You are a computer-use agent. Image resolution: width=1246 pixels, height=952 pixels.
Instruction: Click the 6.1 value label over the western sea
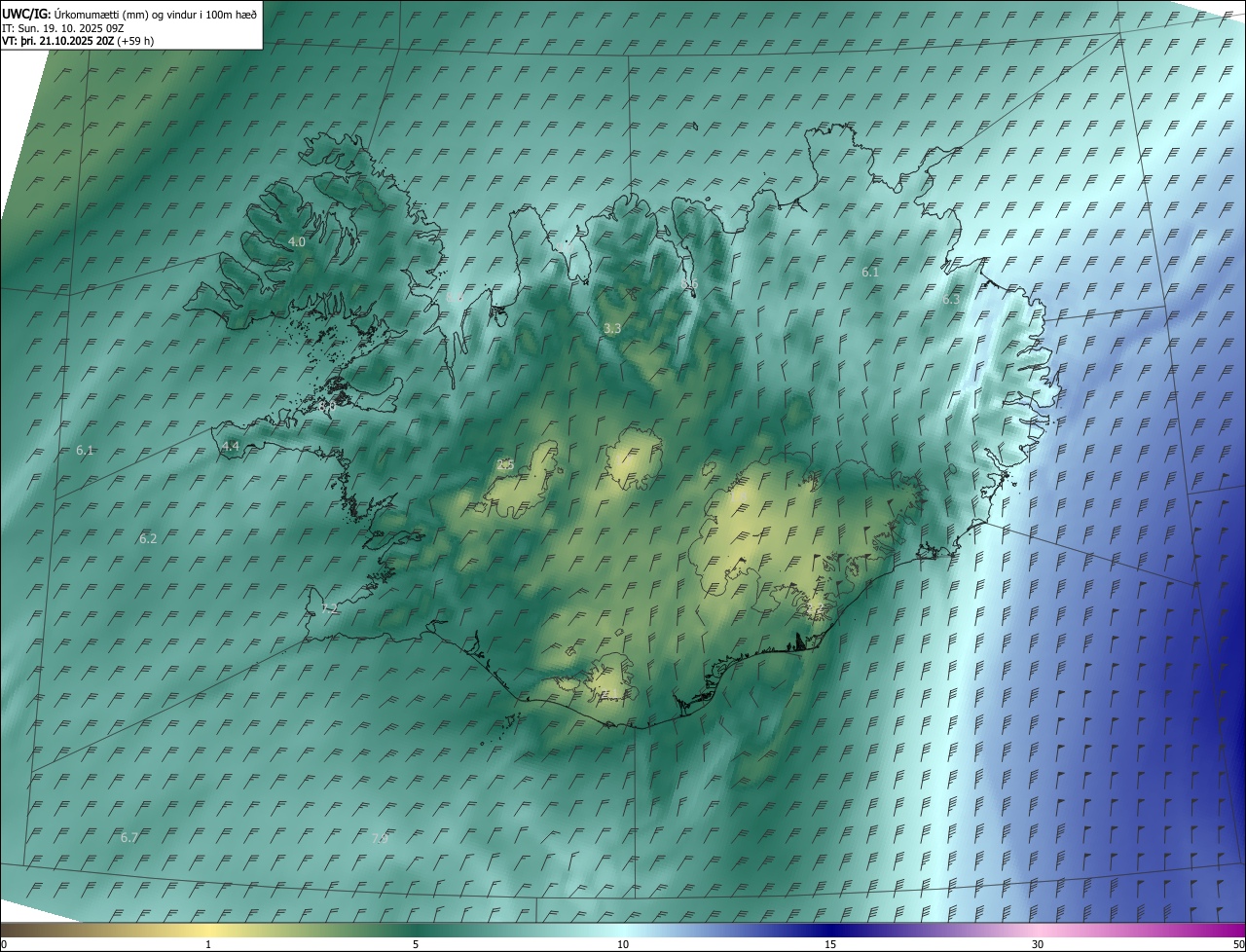[85, 451]
